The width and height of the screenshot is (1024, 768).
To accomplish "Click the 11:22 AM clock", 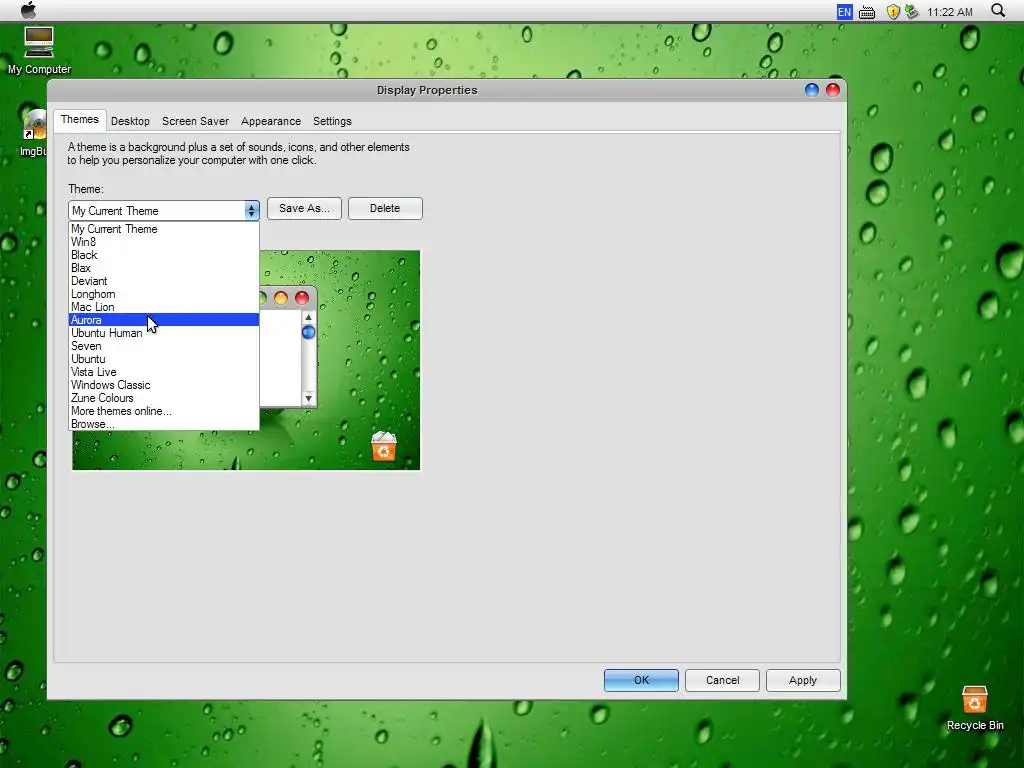I will [950, 12].
